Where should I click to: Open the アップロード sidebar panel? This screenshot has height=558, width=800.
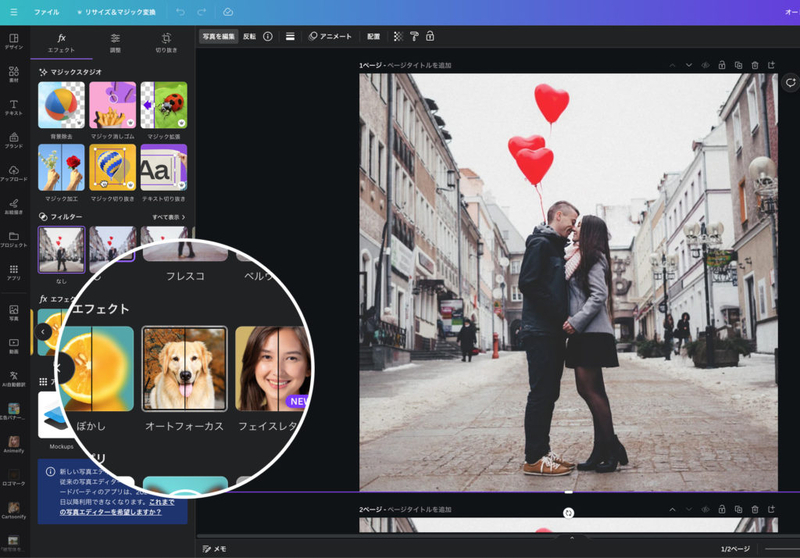click(14, 173)
